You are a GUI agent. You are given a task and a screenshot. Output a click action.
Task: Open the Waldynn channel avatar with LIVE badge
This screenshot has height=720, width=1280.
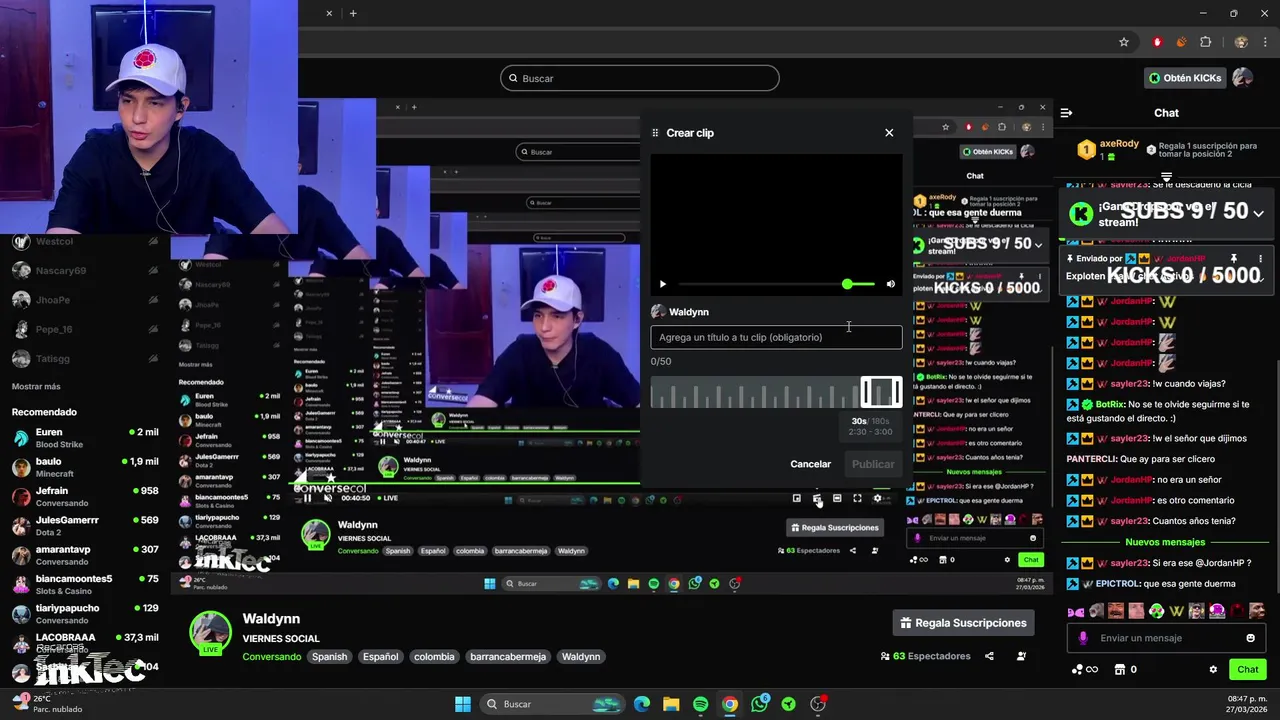tap(211, 632)
